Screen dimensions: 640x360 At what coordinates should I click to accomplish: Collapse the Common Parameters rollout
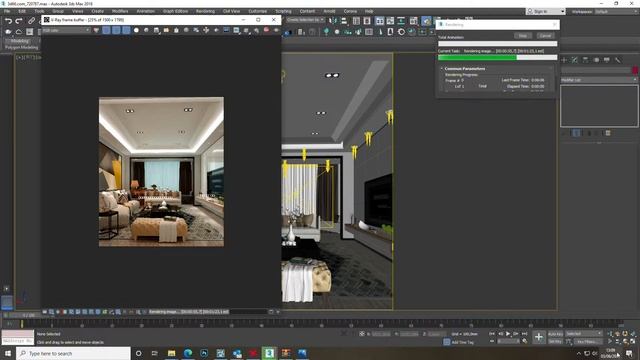click(x=464, y=69)
